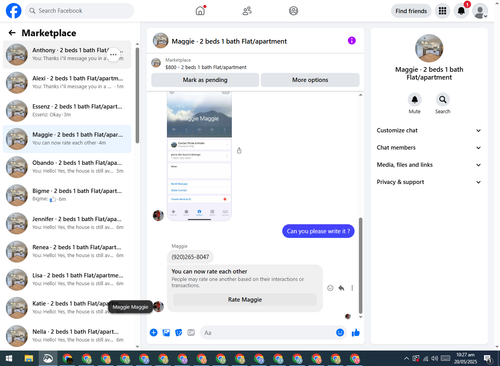This screenshot has width=500, height=366.
Task: Click the chat message scrollbar
Action: point(360,265)
